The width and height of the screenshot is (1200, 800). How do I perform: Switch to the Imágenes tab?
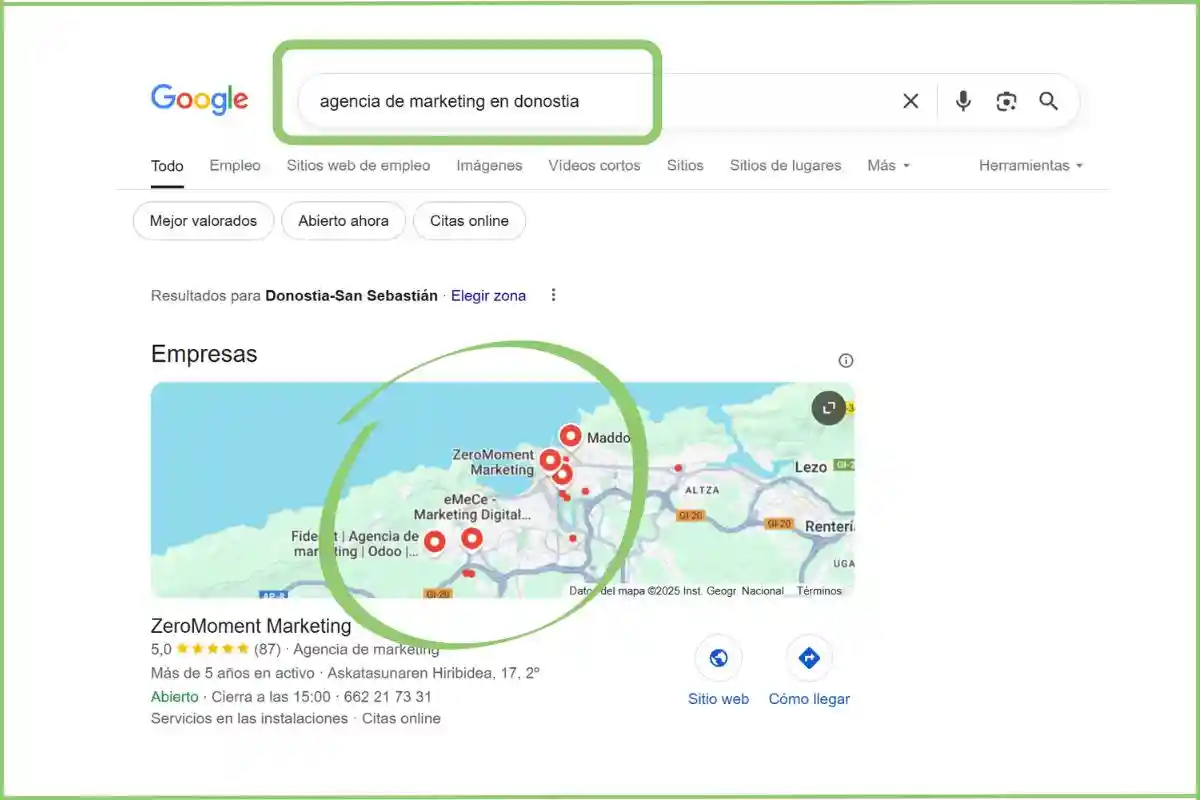(x=489, y=165)
